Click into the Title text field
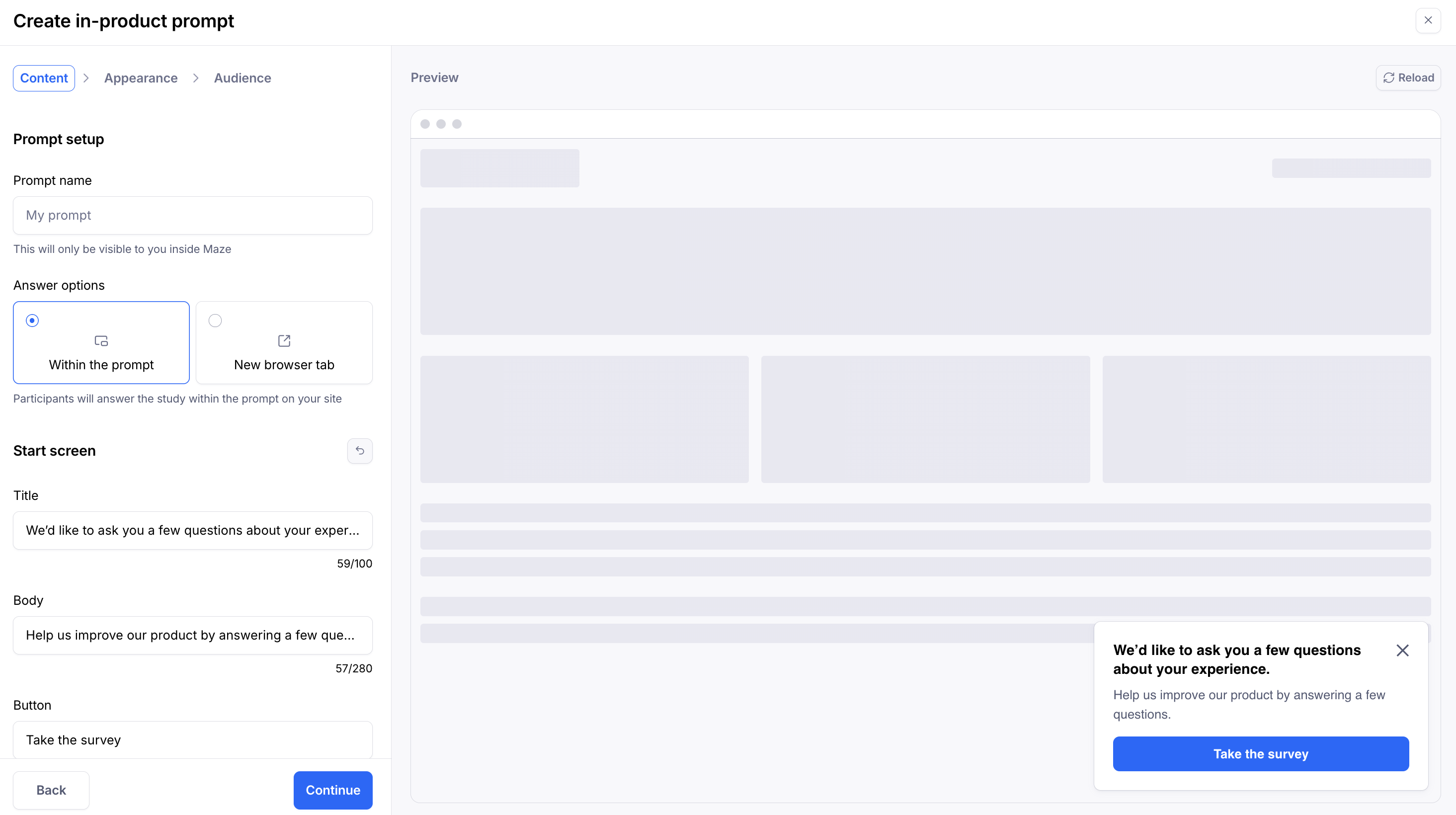 tap(193, 530)
